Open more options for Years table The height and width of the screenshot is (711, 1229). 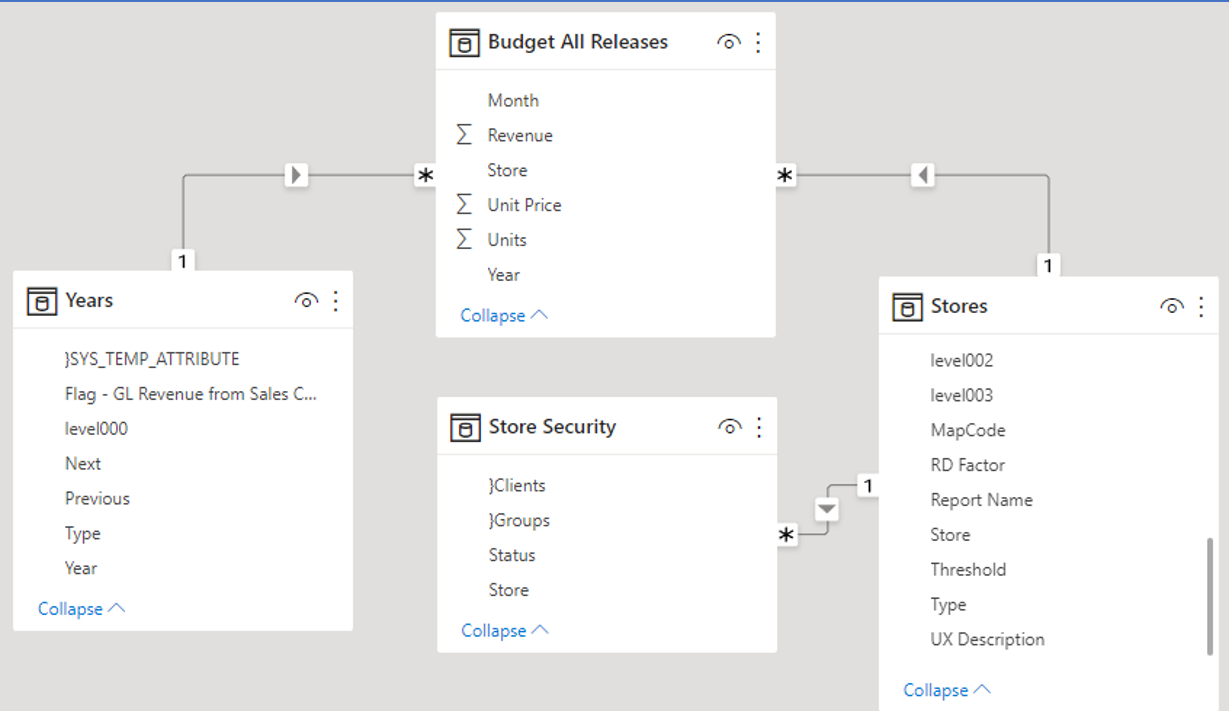click(x=335, y=301)
